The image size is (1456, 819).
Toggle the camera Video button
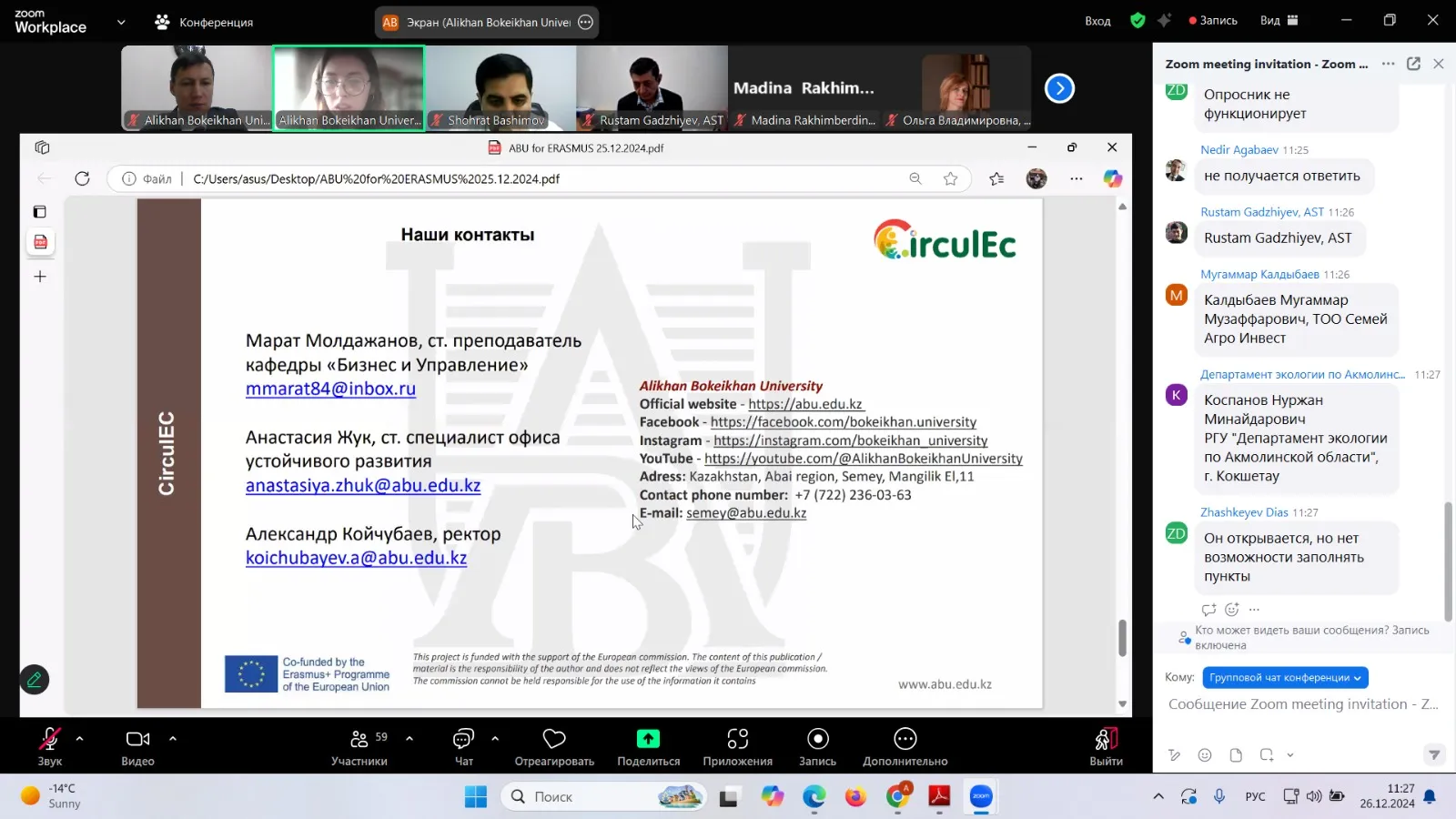tap(137, 739)
